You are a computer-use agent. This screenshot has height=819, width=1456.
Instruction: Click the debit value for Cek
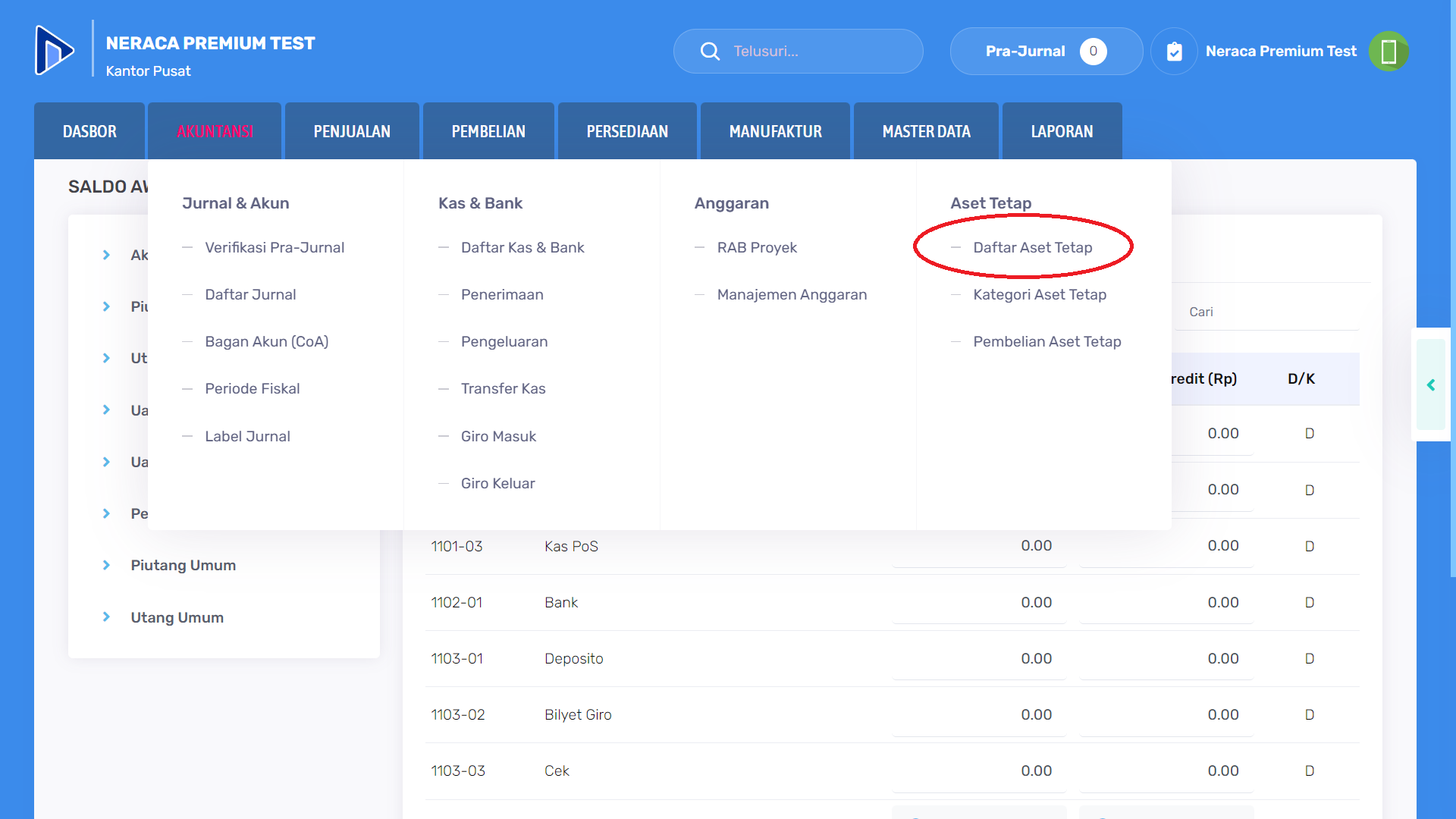[1036, 770]
